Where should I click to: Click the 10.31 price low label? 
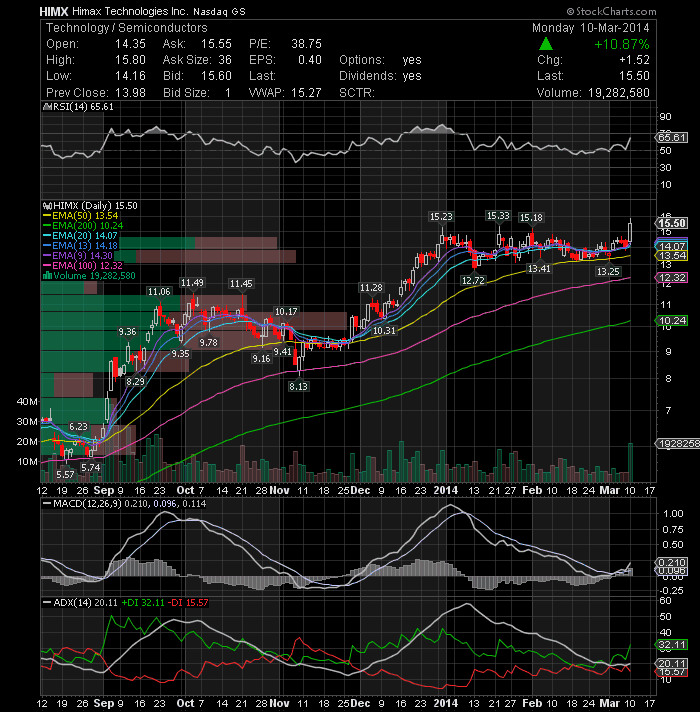(x=384, y=331)
